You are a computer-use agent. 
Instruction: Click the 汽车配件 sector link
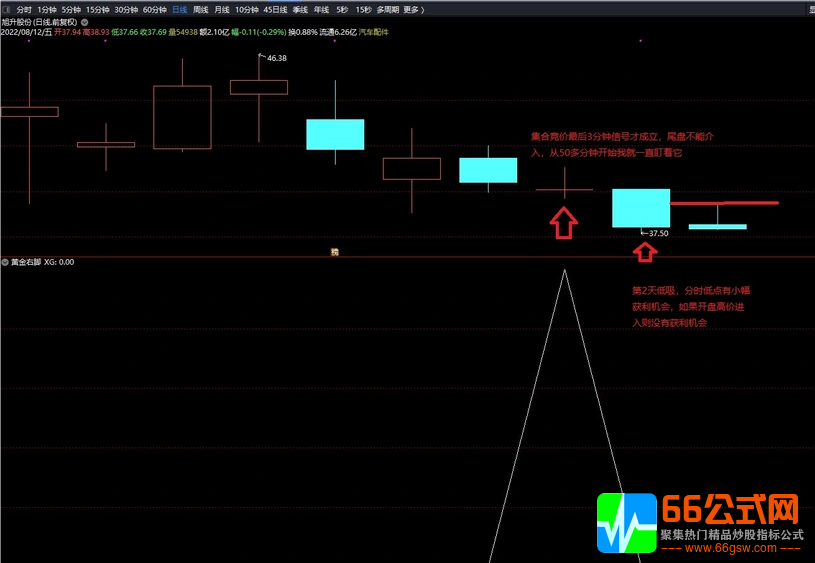point(373,32)
